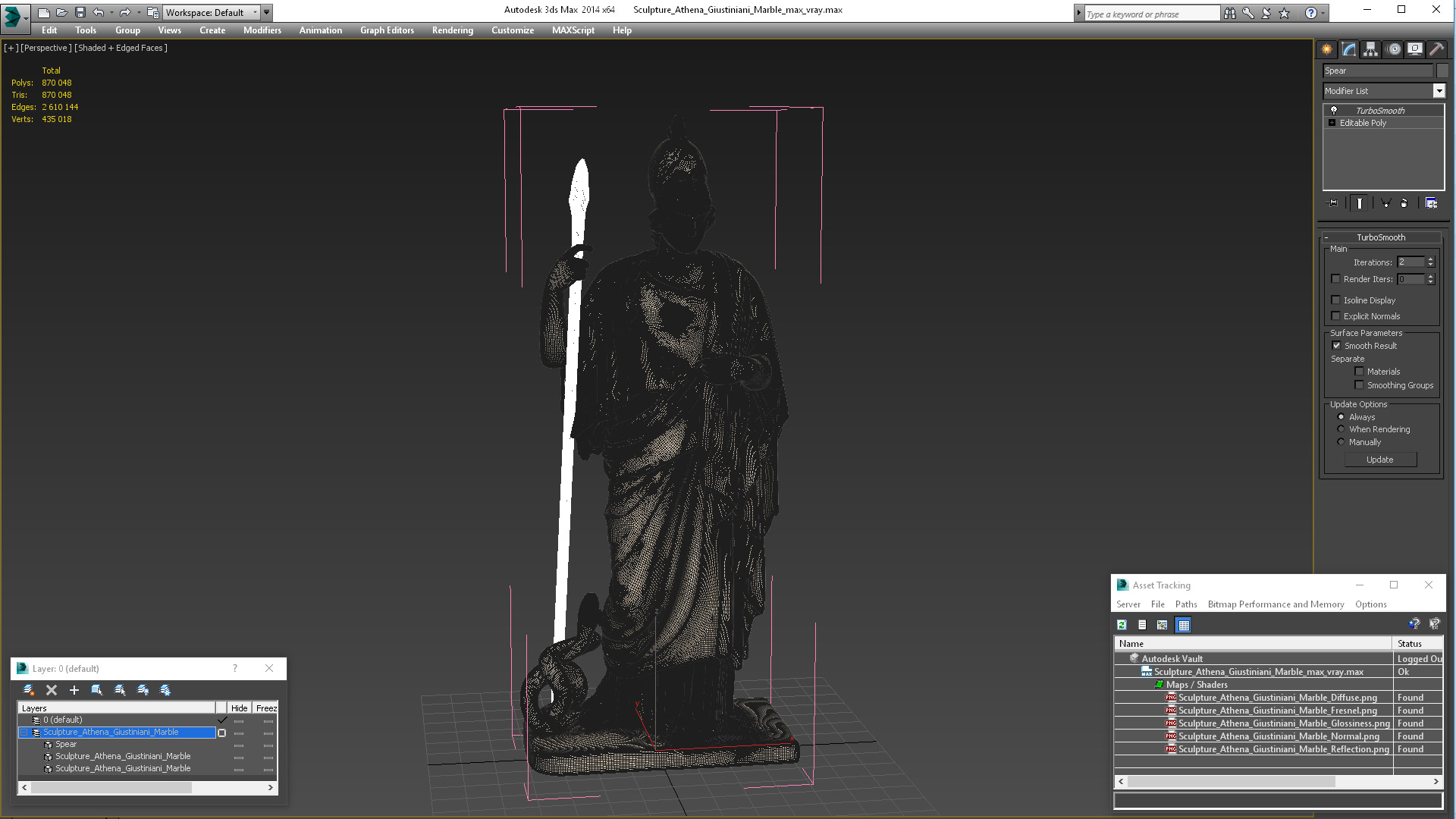The image size is (1456, 819).
Task: Click the Shaded + Edged Faces viewport label
Action: (x=121, y=48)
